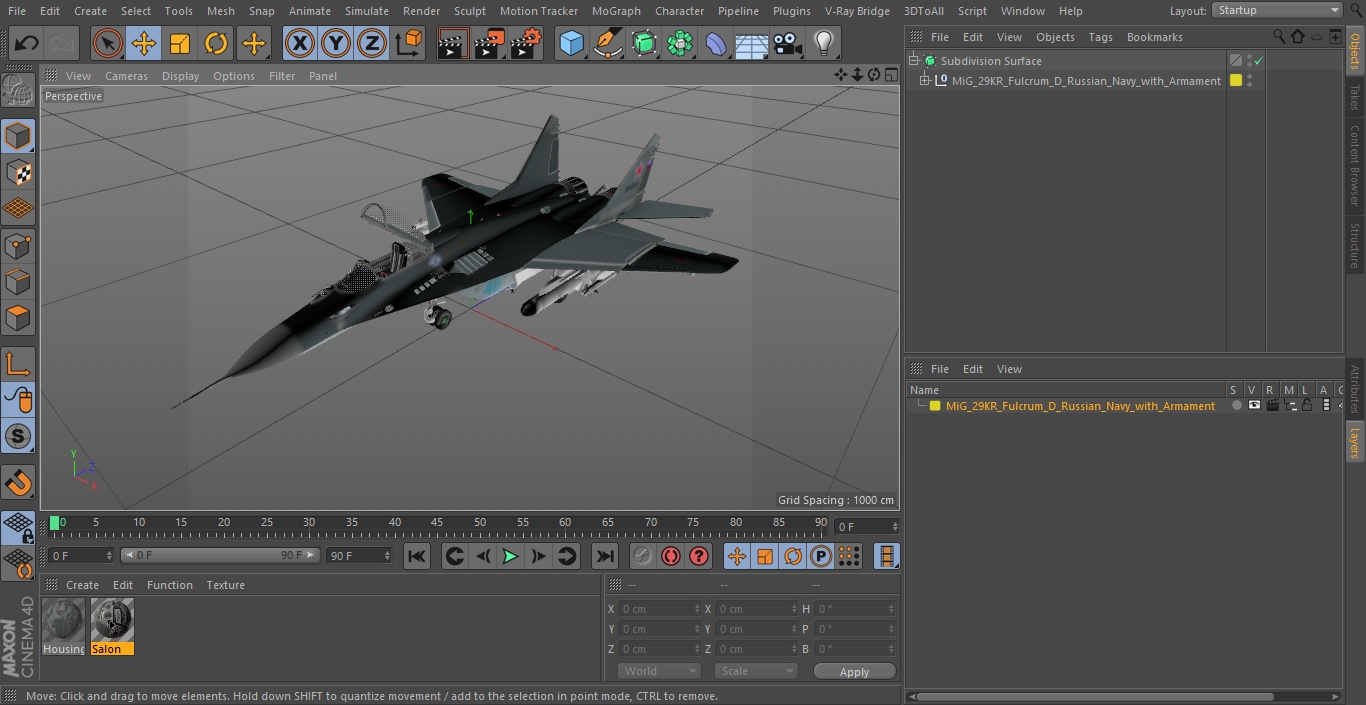Viewport: 1366px width, 705px height.
Task: Add a Floor environment object
Action: point(752,43)
